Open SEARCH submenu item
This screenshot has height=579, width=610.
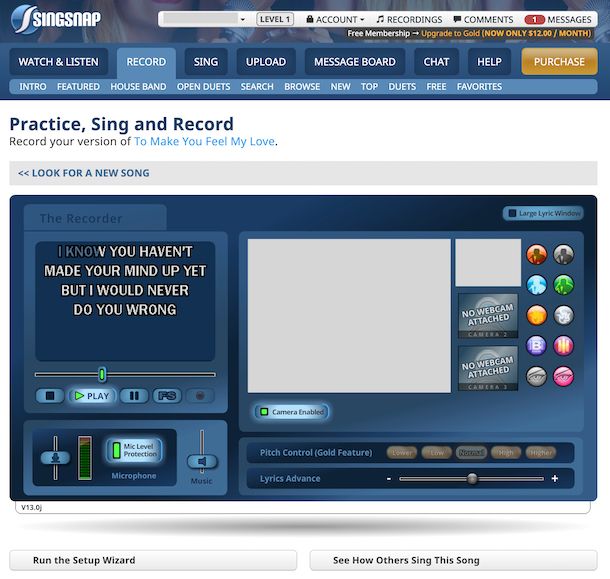257,86
